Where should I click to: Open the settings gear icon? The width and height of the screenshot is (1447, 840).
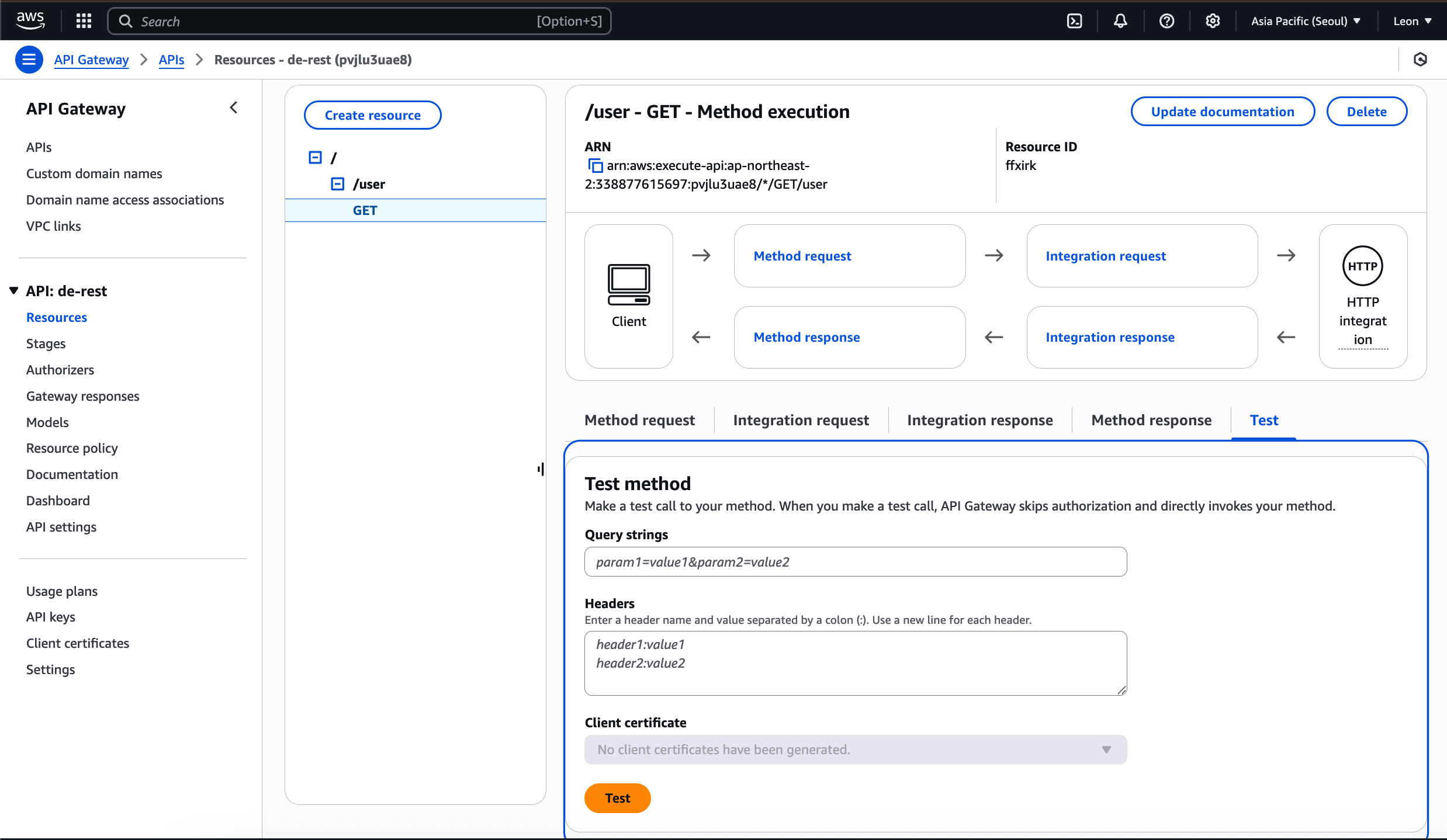click(x=1213, y=21)
